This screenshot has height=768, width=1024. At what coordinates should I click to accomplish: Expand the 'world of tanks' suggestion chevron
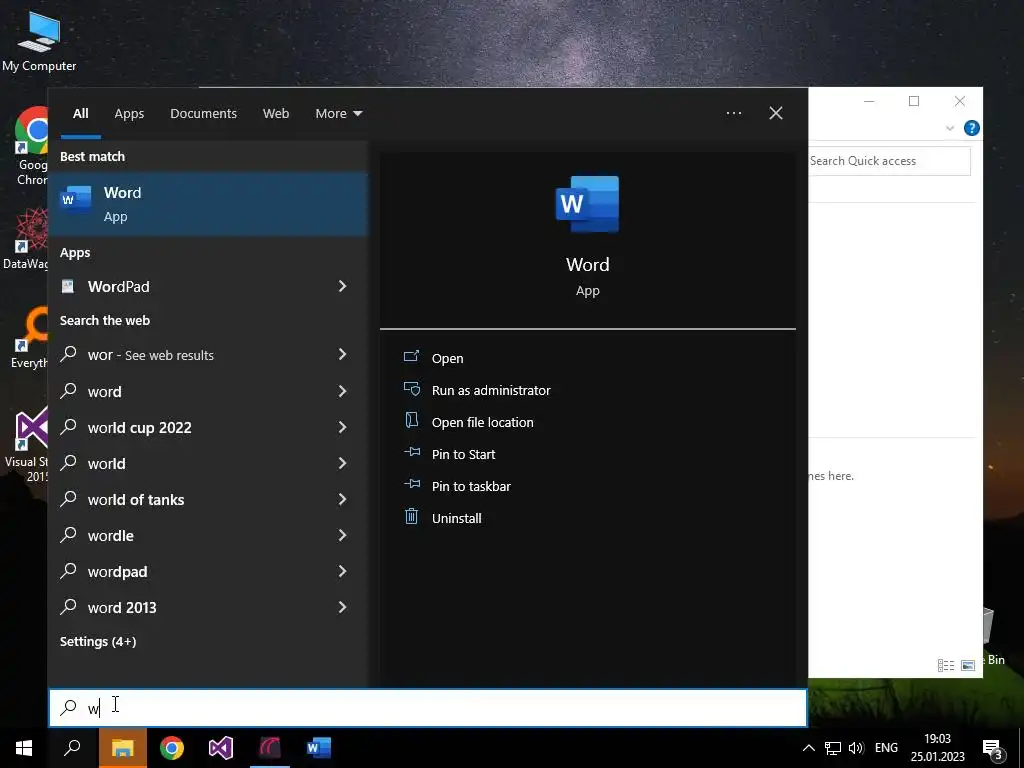[342, 499]
